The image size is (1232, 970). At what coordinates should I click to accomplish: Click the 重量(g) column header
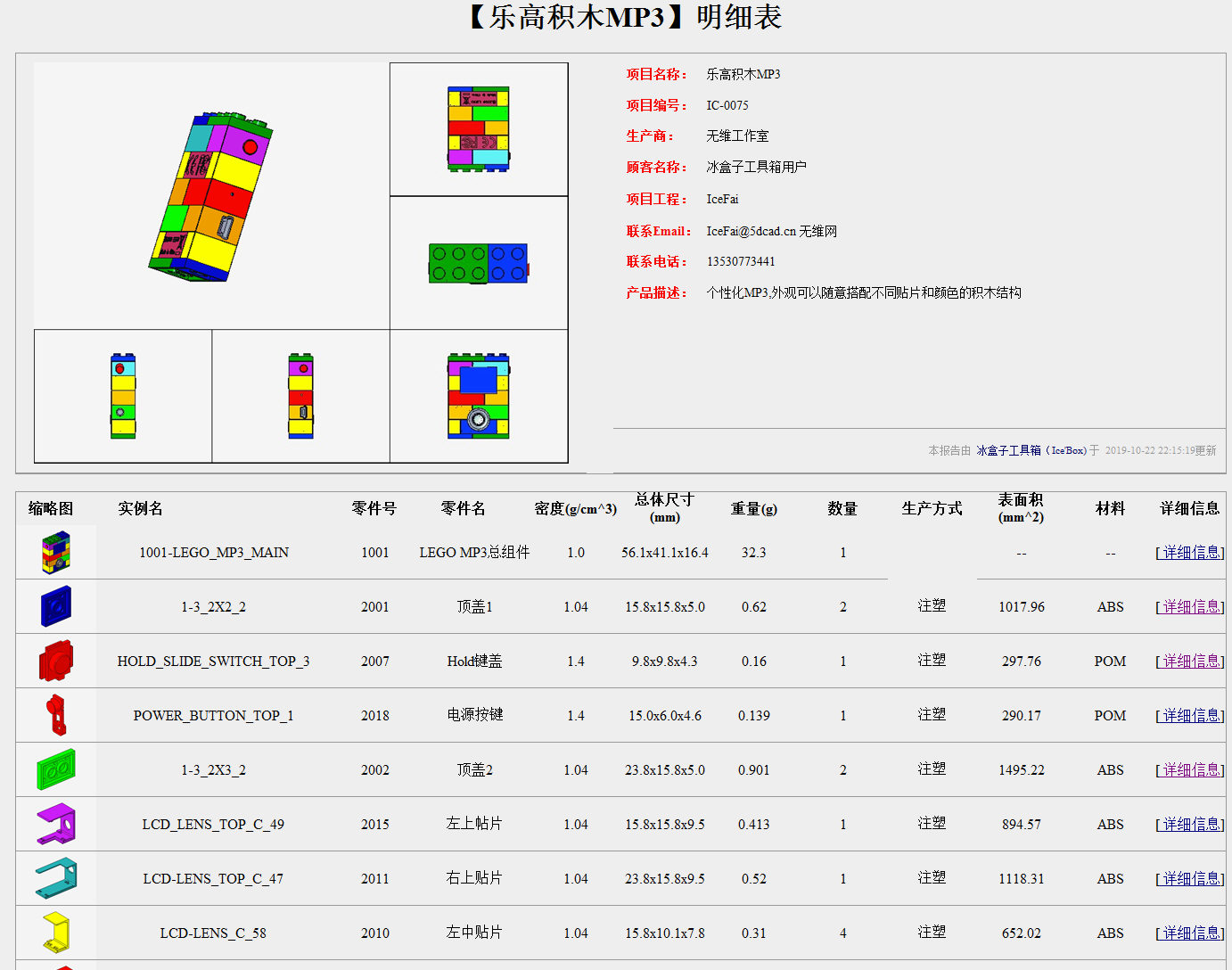(754, 509)
